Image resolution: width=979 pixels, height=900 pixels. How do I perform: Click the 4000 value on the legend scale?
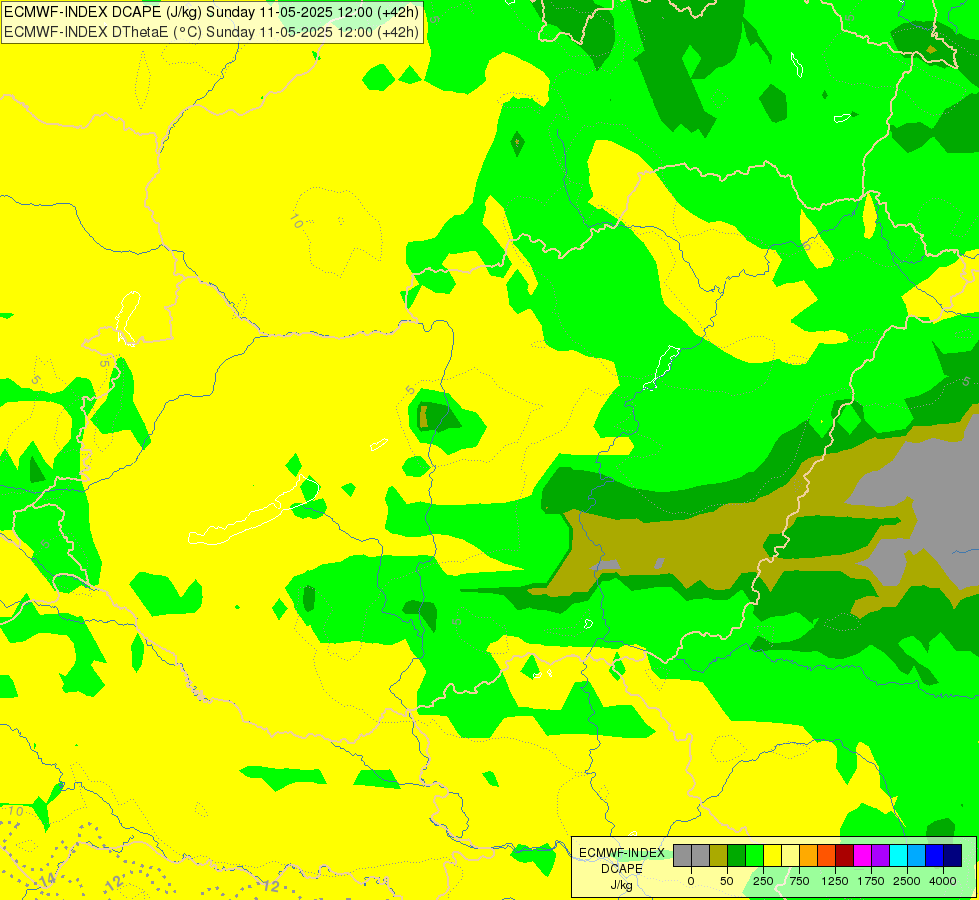pyautogui.click(x=943, y=881)
